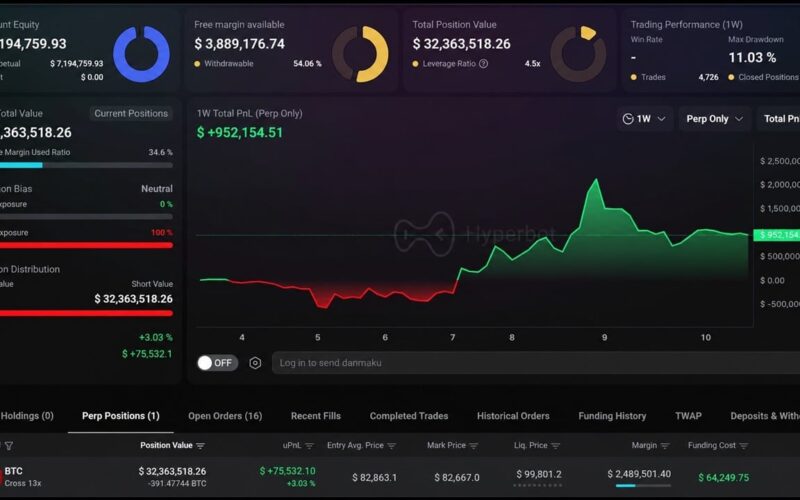The width and height of the screenshot is (800, 500).
Task: Click the BTC Cross 13x position row
Action: point(400,477)
